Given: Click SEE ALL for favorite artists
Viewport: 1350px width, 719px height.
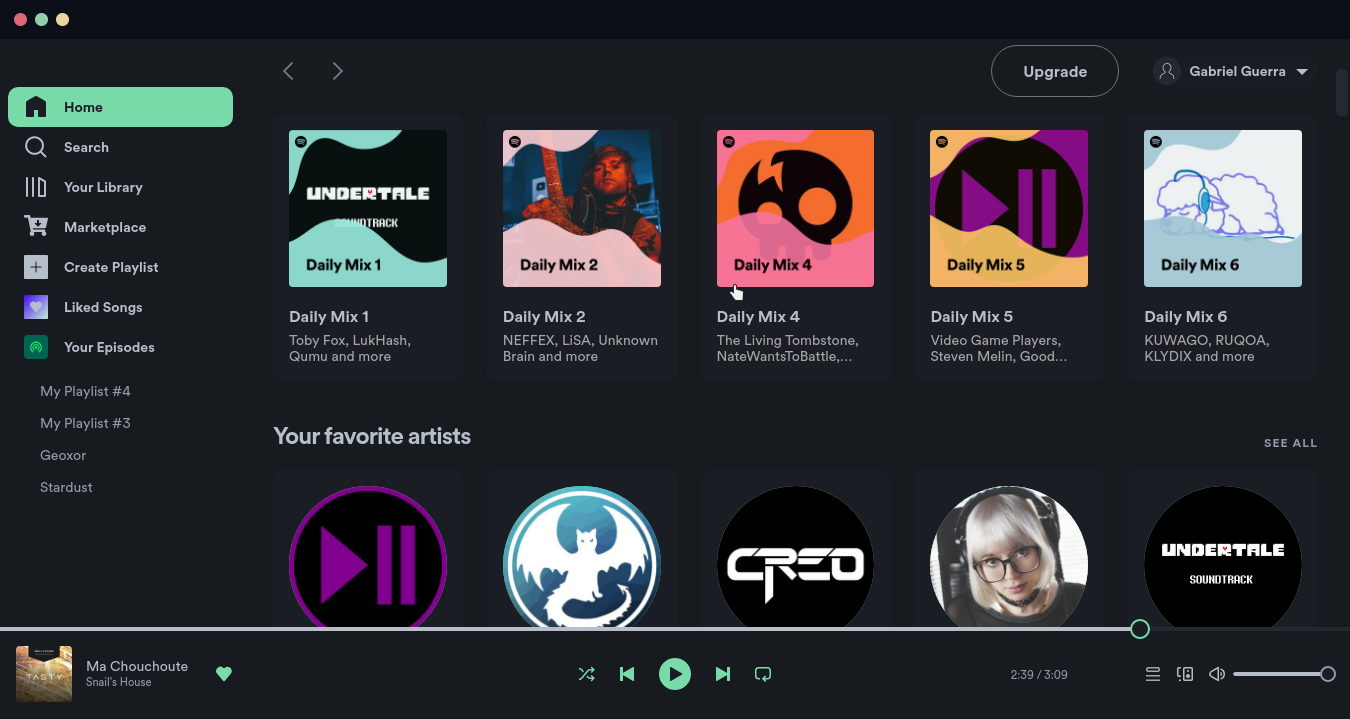Looking at the screenshot, I should click(x=1290, y=443).
